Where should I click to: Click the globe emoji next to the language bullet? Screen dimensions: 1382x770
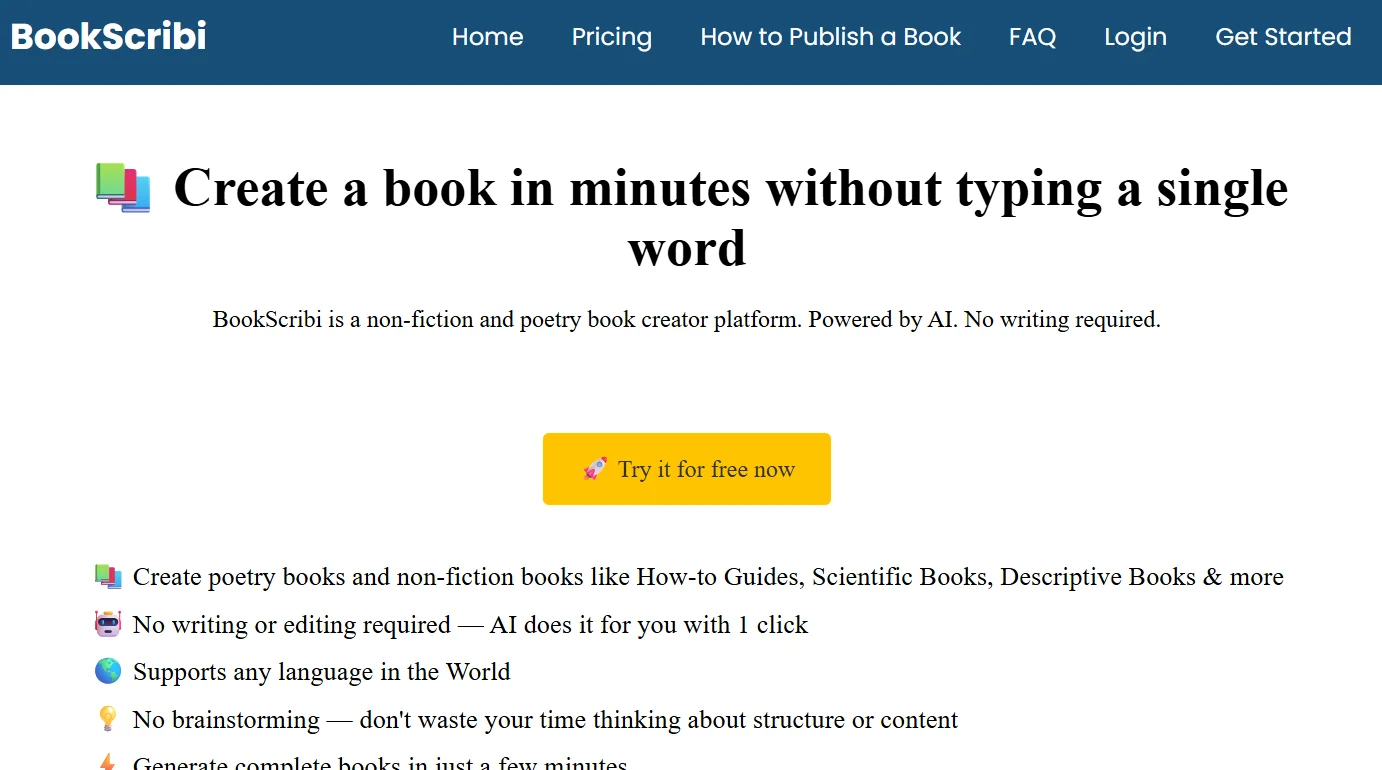(x=108, y=671)
